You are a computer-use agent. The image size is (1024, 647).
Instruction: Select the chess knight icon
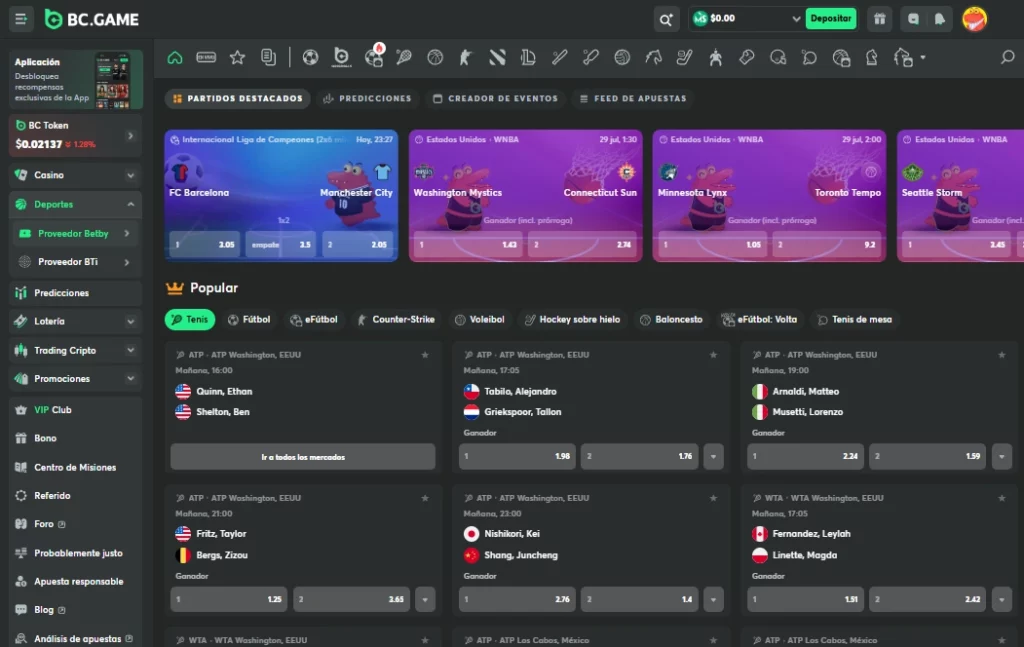click(x=872, y=57)
